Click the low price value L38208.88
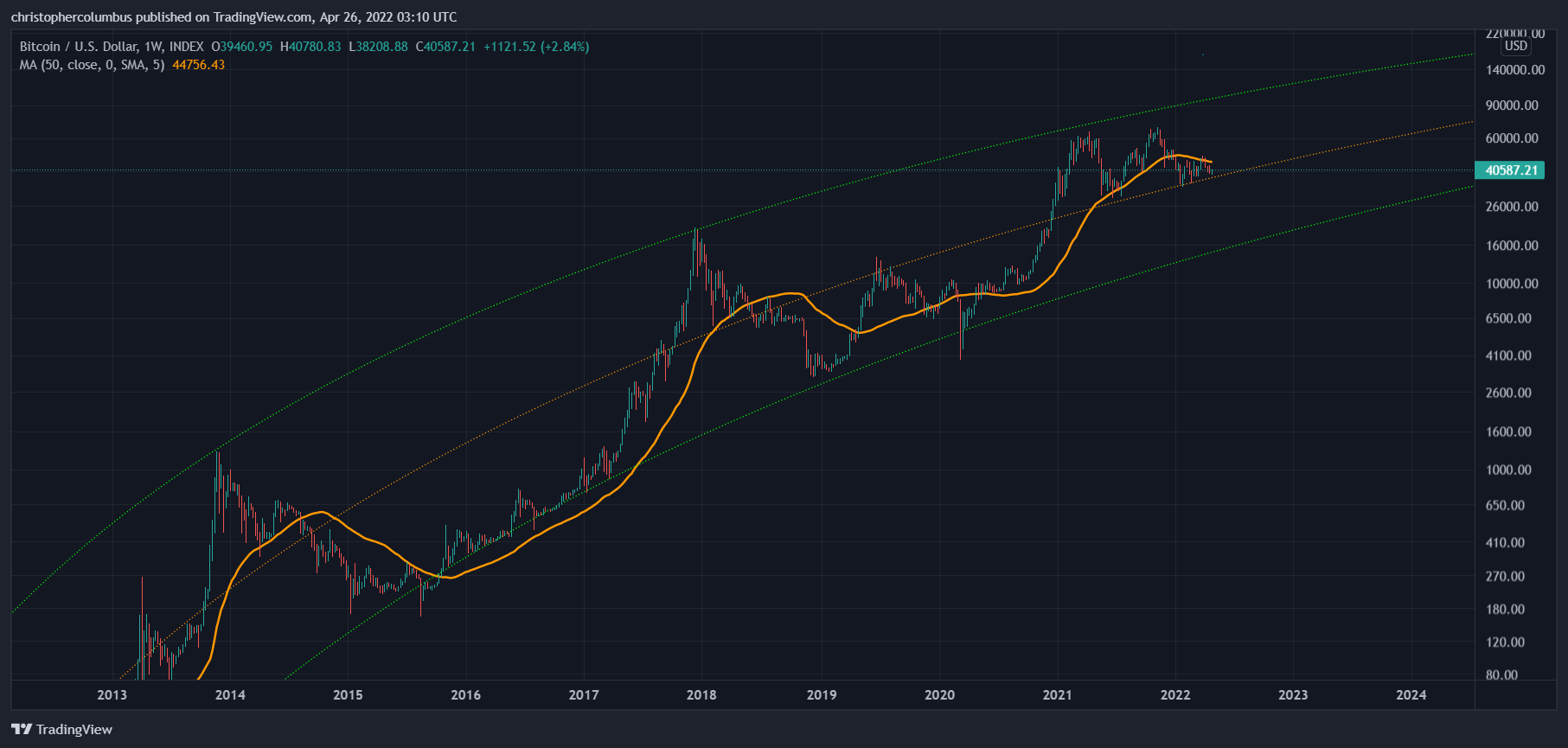Screen dimensions: 1568x748 [378, 47]
